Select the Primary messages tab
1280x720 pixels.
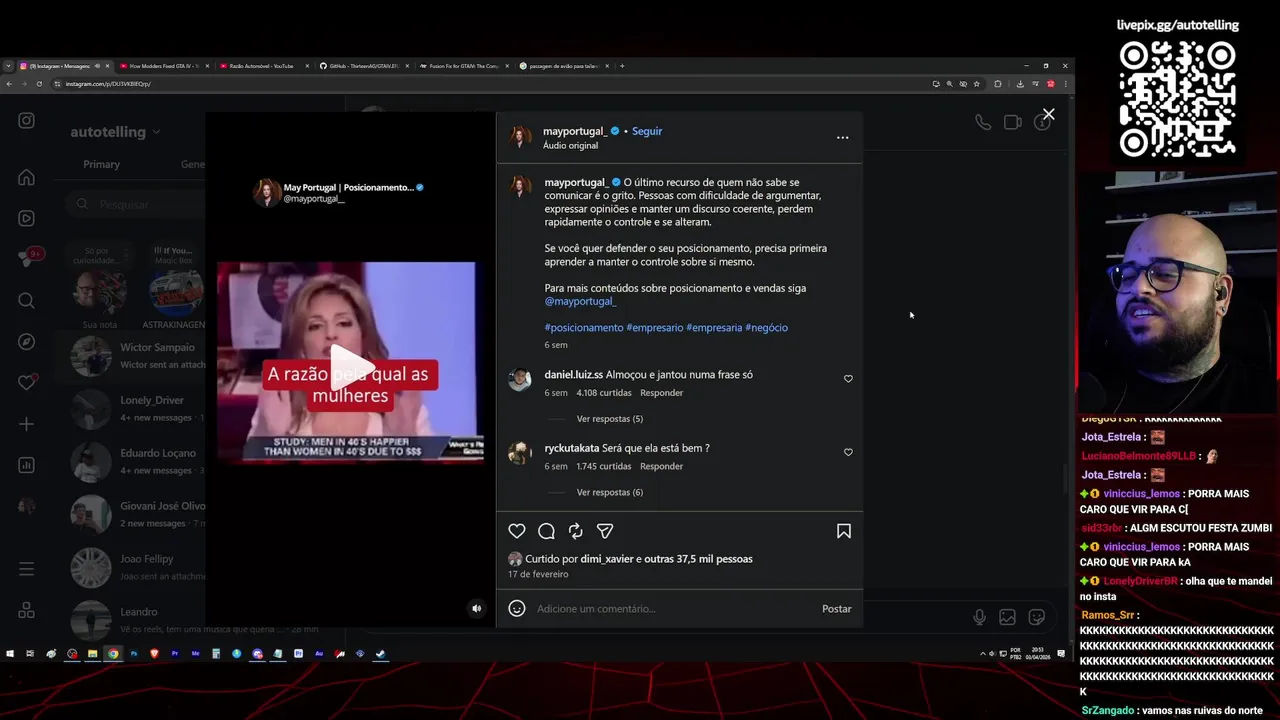click(101, 164)
